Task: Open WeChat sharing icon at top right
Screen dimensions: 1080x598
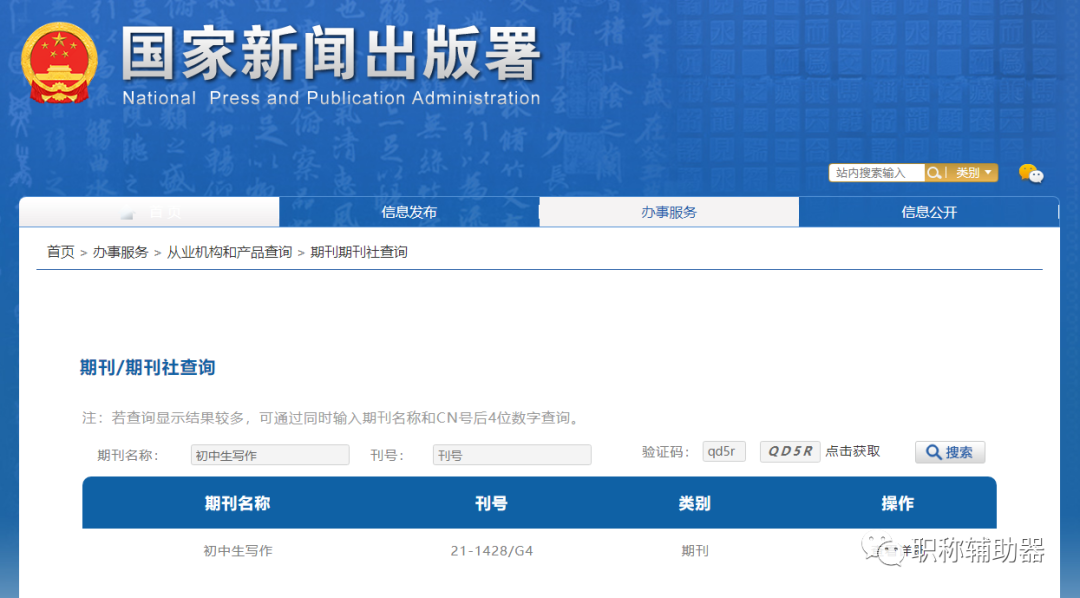Action: 1032,172
